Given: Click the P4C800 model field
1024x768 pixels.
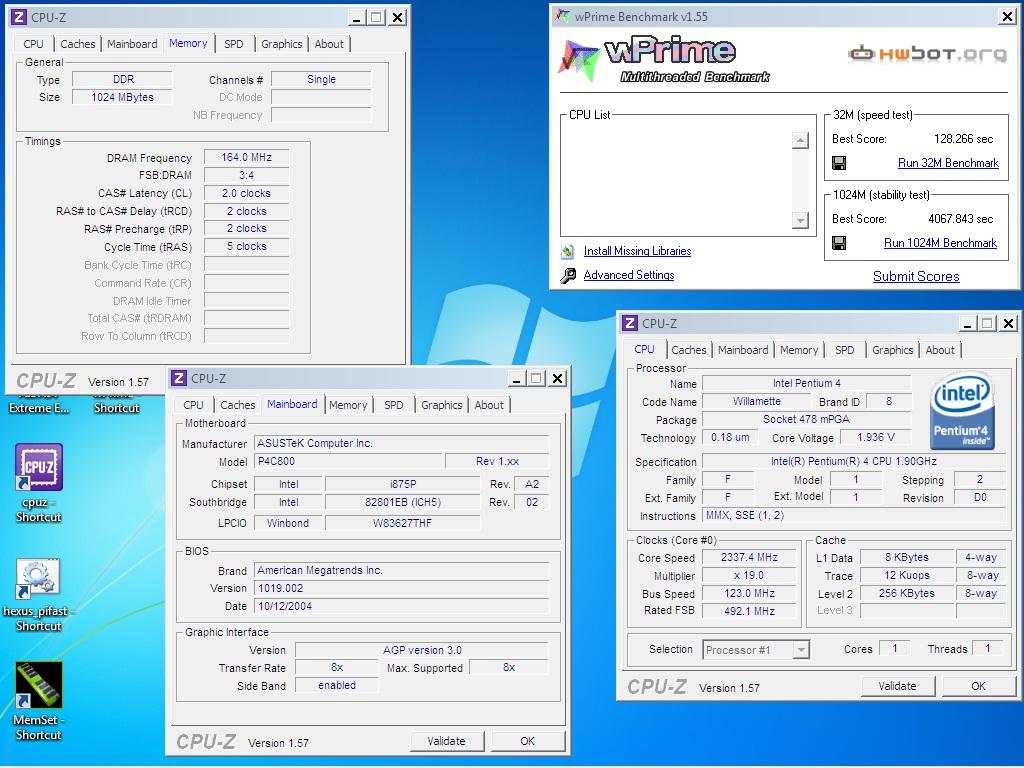Looking at the screenshot, I should tap(348, 461).
